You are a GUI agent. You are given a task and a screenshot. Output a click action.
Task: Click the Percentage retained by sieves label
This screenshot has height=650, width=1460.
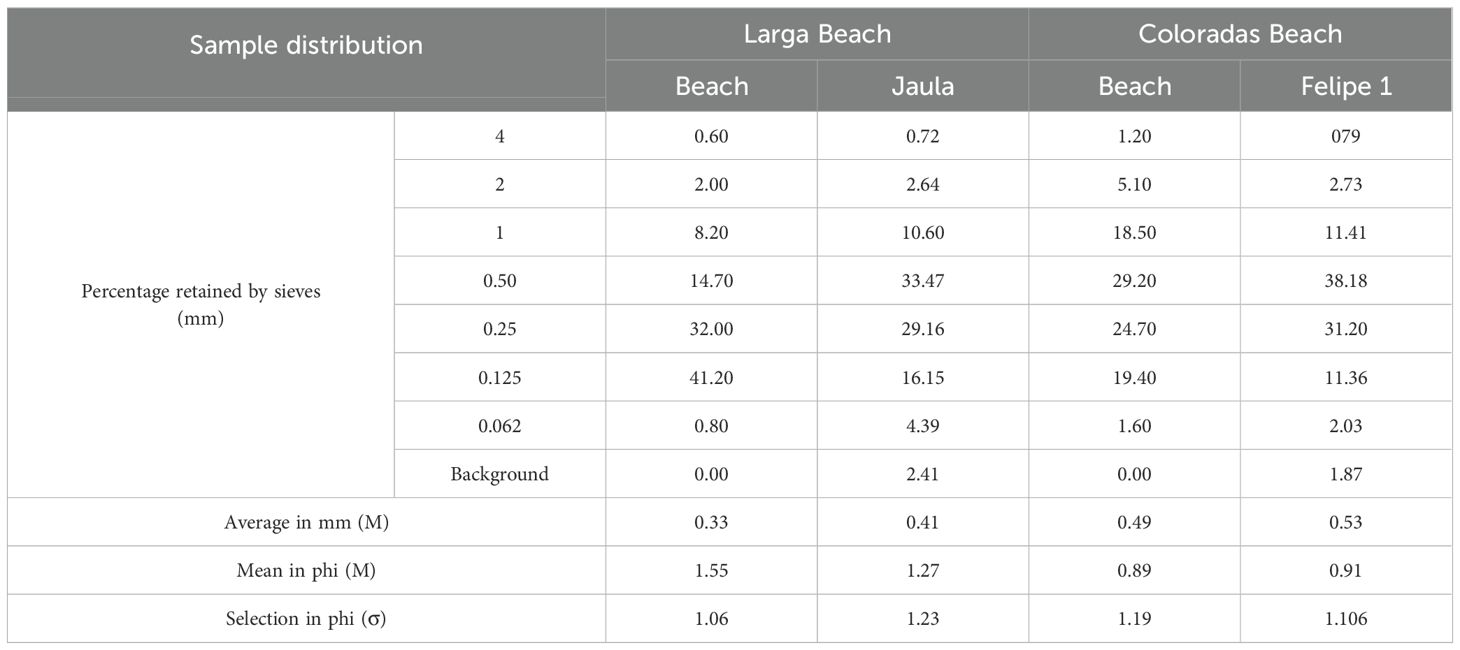coord(201,304)
